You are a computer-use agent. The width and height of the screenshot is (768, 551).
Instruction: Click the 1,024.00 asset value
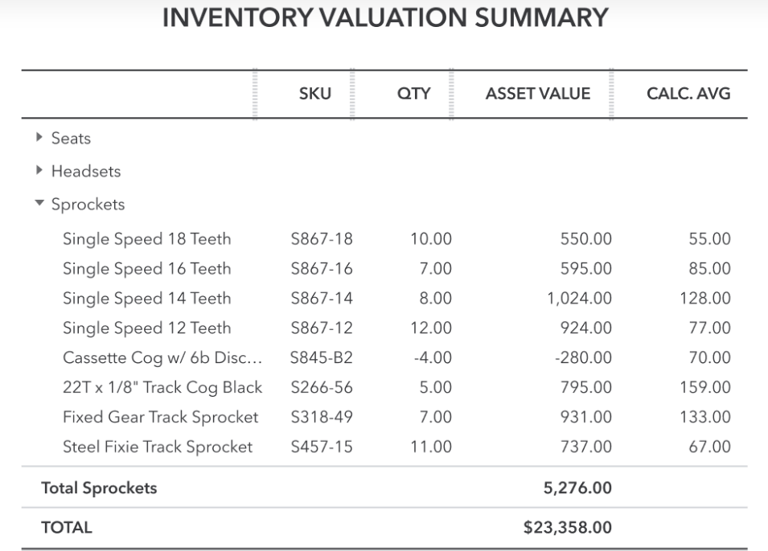(x=579, y=298)
